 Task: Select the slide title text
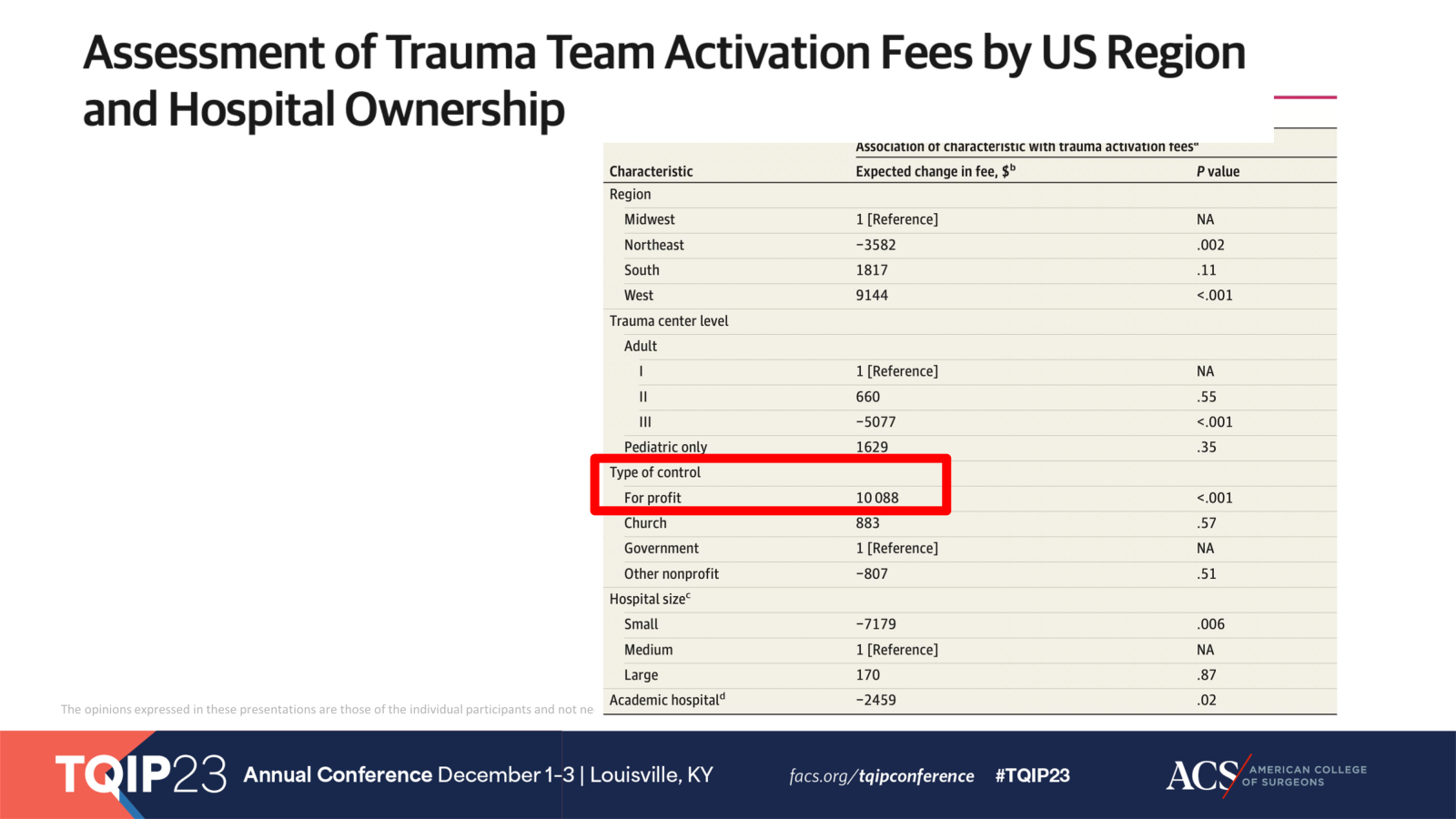coord(663,80)
